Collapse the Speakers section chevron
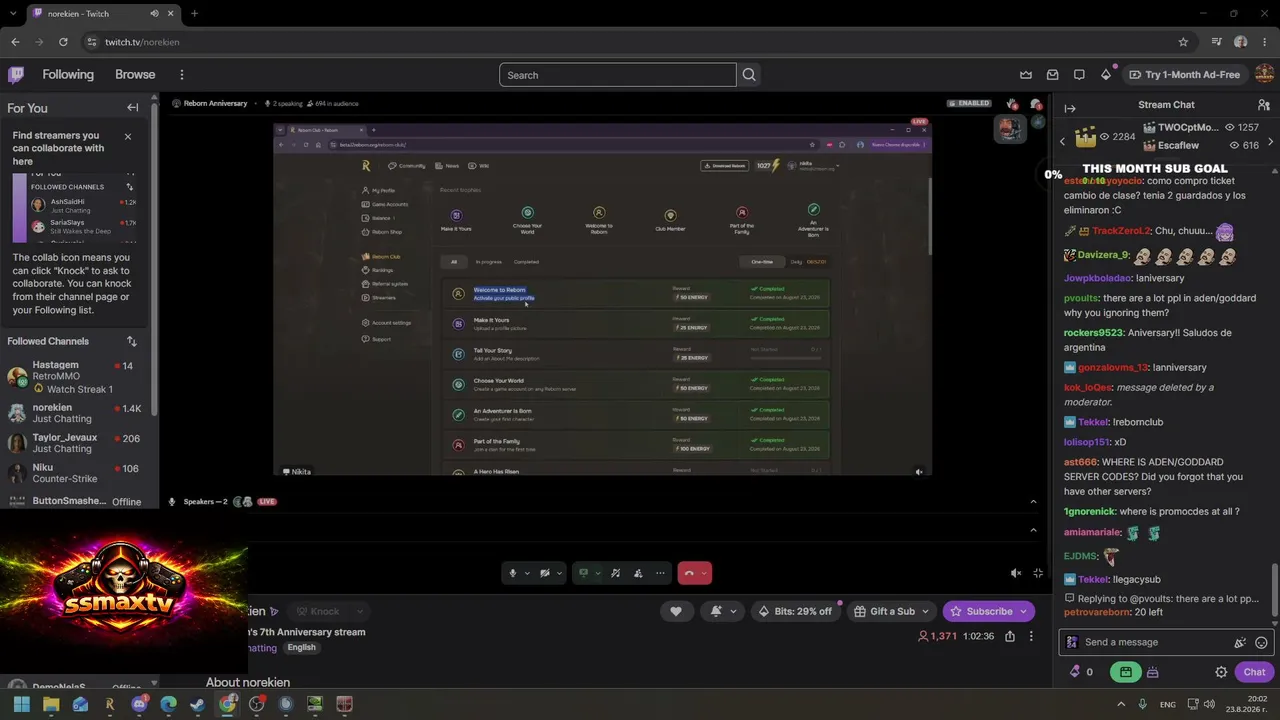Image resolution: width=1280 pixels, height=720 pixels. pos(1033,502)
